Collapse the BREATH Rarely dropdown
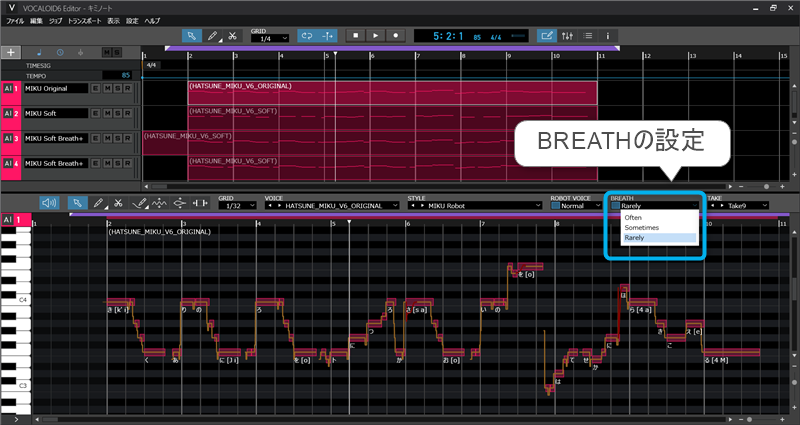 [x=655, y=206]
